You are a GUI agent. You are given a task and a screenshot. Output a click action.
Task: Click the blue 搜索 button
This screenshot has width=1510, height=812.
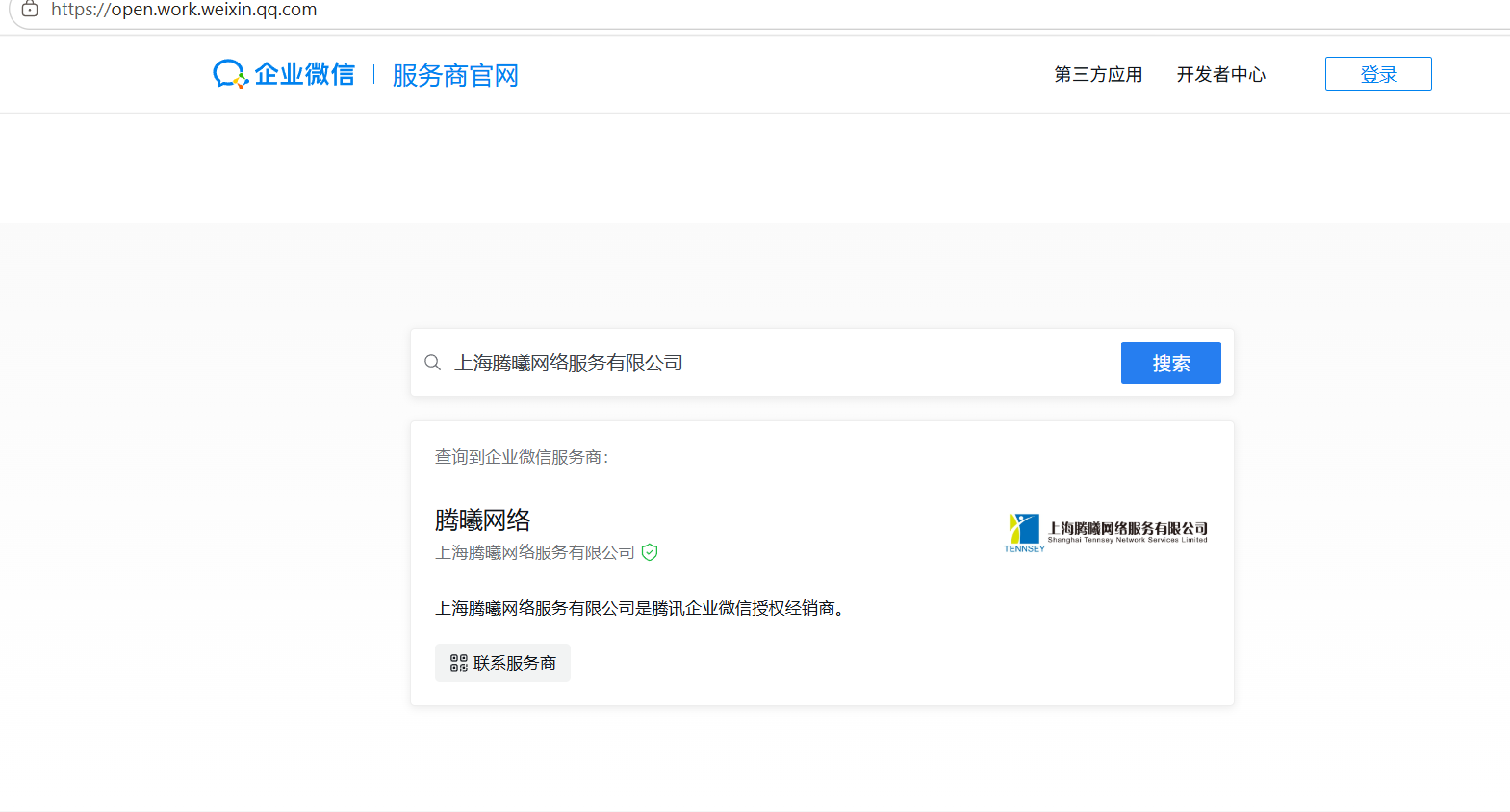pos(1170,363)
